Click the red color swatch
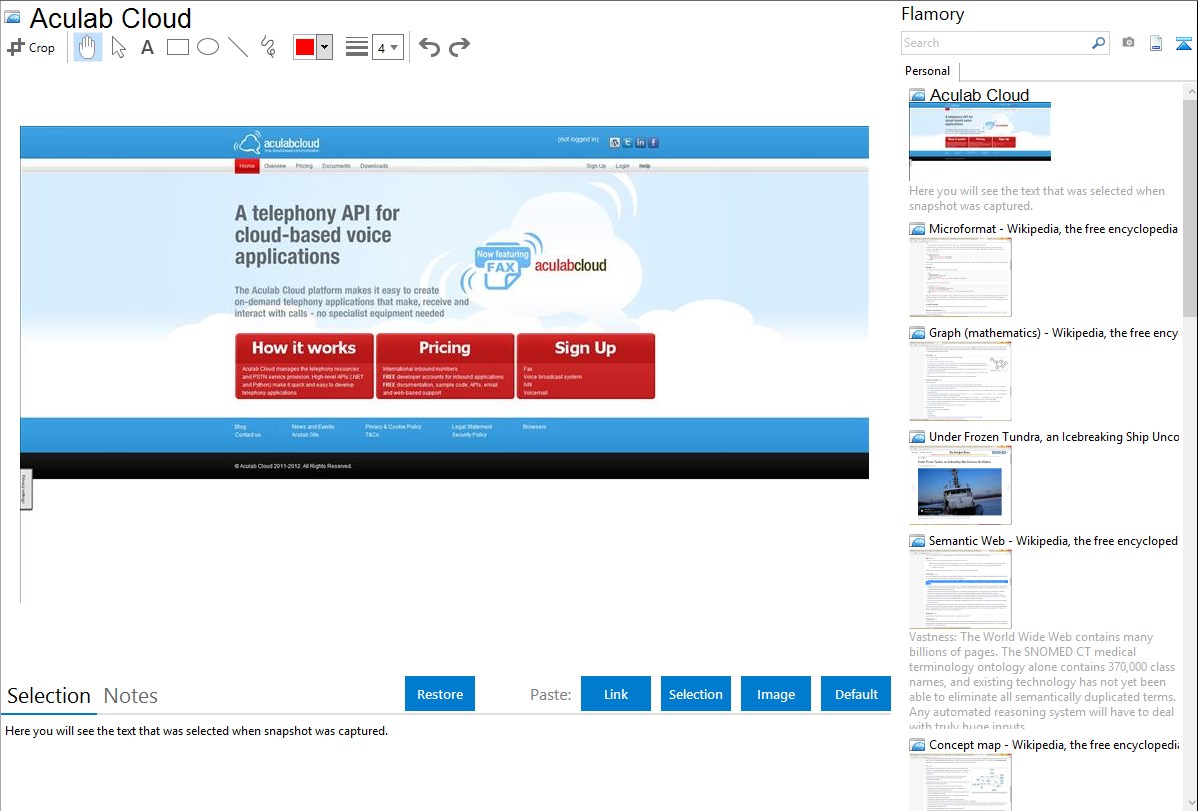Viewport: 1198px width, 811px height. click(305, 47)
